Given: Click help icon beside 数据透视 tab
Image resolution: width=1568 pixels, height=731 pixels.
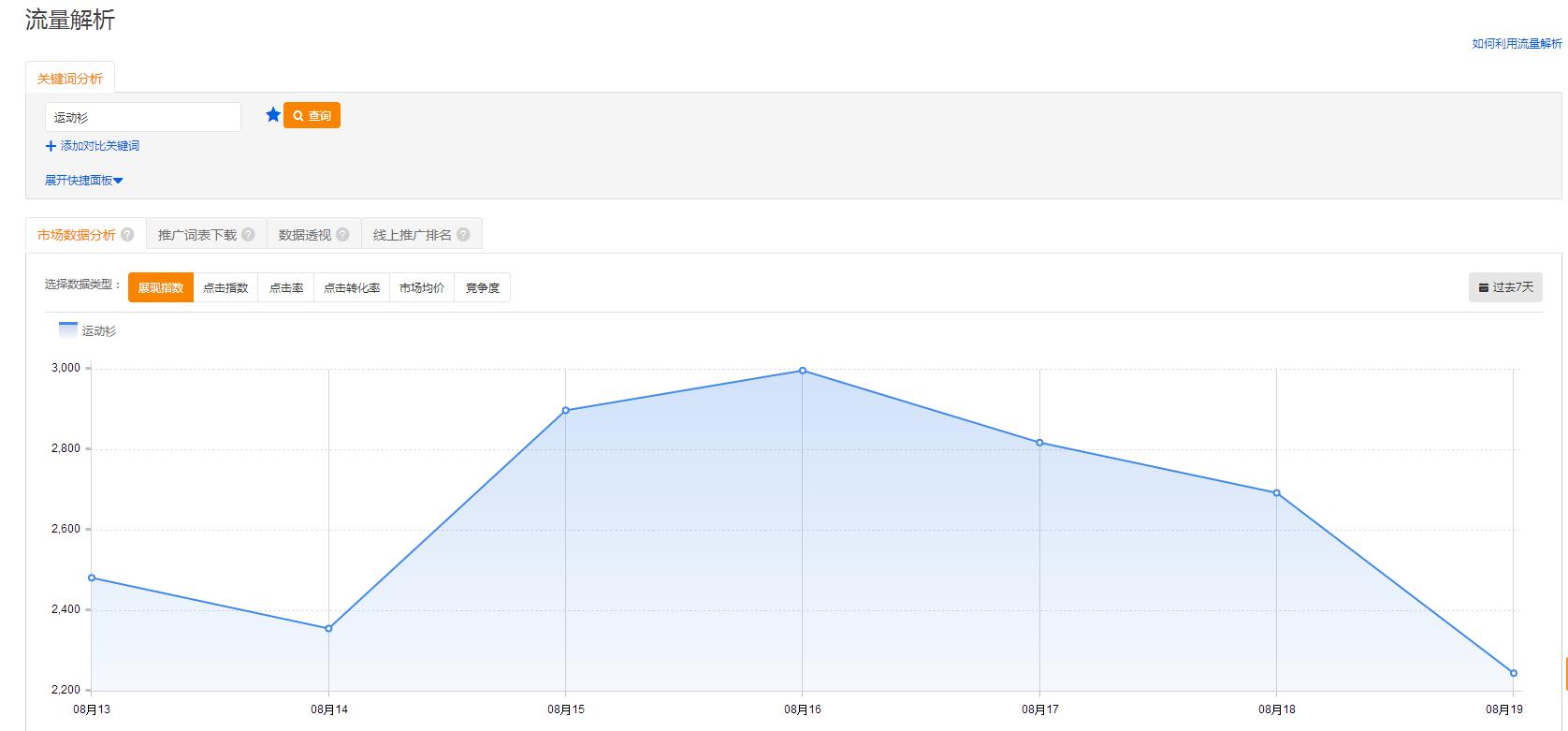Looking at the screenshot, I should [x=342, y=235].
